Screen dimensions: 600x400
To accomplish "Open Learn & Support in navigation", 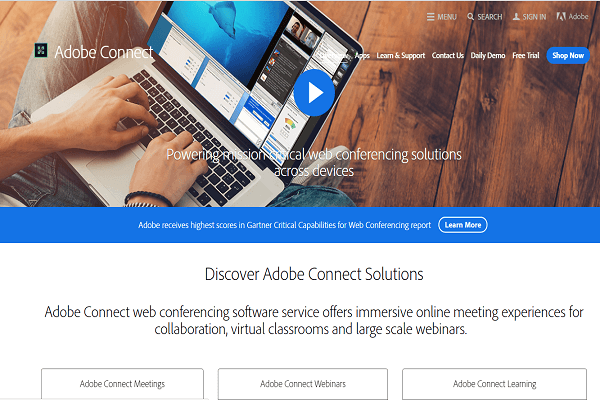I will 401,56.
